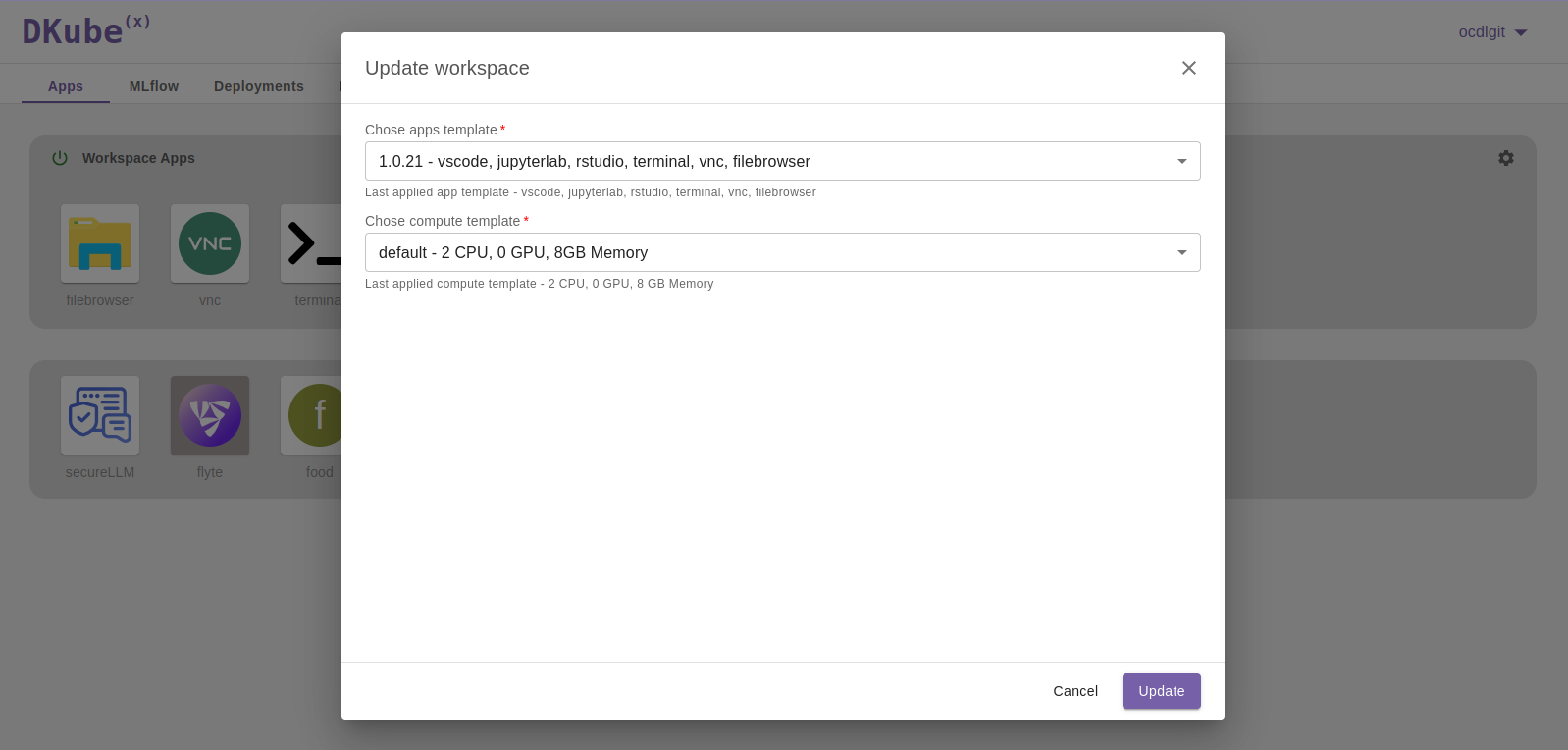Switch to the MLflow tab
This screenshot has width=1568, height=750.
(x=154, y=86)
